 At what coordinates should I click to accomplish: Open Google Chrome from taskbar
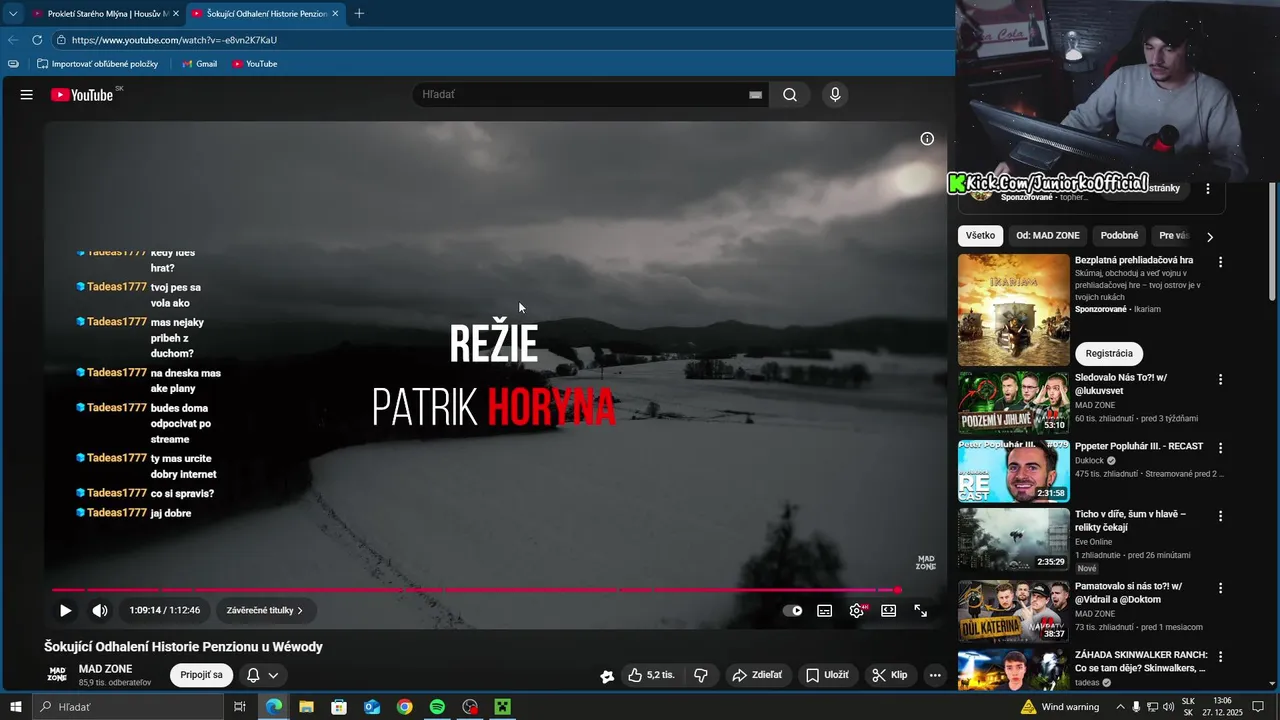[x=404, y=707]
